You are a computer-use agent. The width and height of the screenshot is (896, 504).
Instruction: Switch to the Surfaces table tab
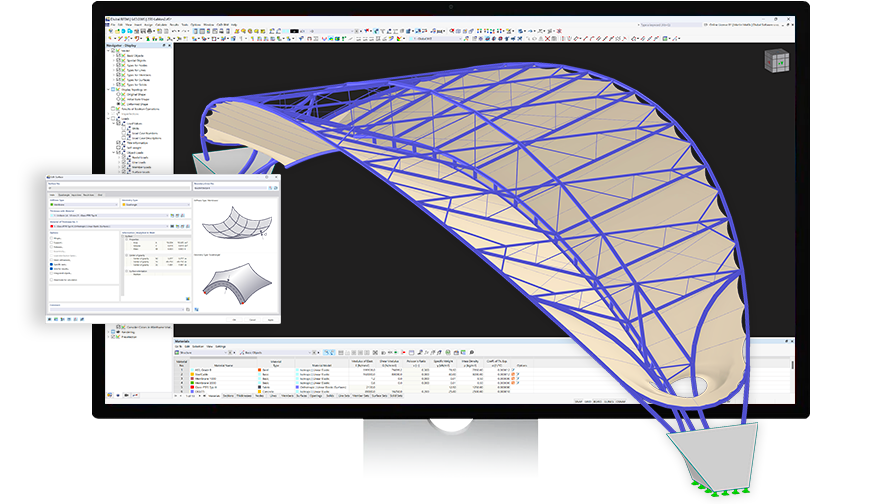(x=301, y=395)
